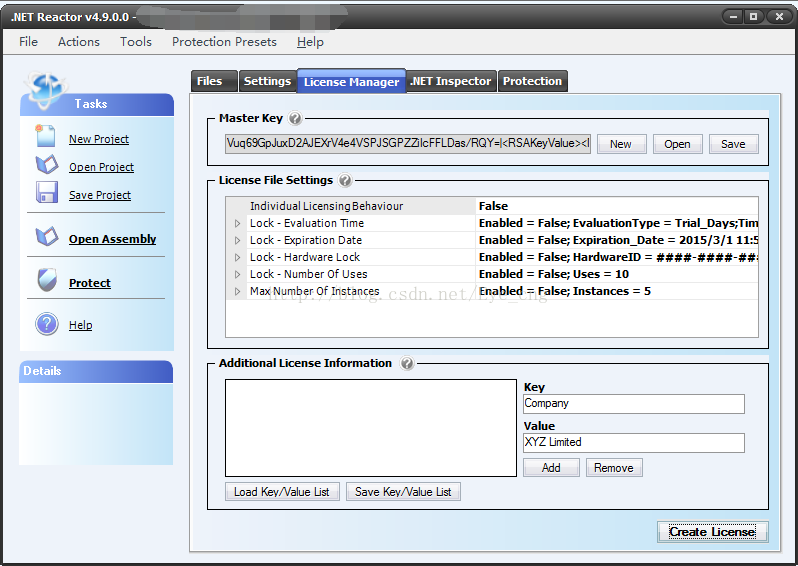798x566 pixels.
Task: Click the blue Help question mark icon
Action: coord(47,324)
